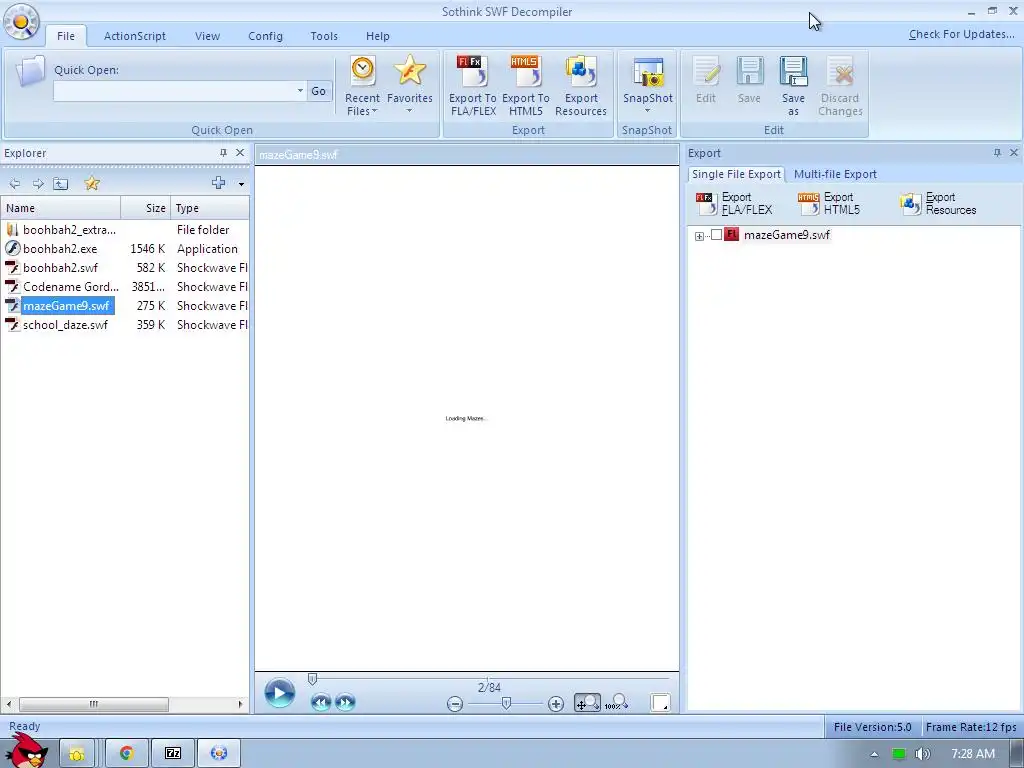Click the taskbar volume speaker icon
Viewport: 1024px width, 768px height.
click(922, 754)
